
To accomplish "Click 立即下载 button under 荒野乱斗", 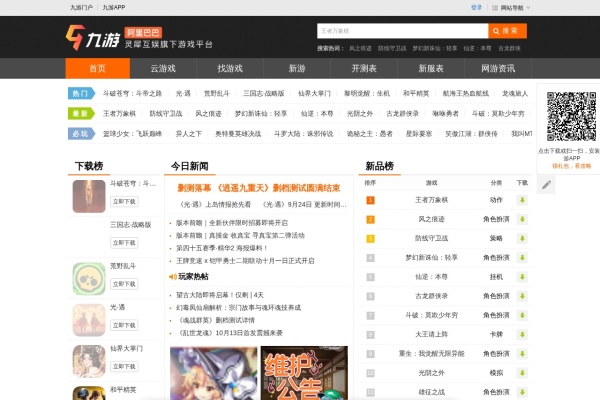I will 124,284.
